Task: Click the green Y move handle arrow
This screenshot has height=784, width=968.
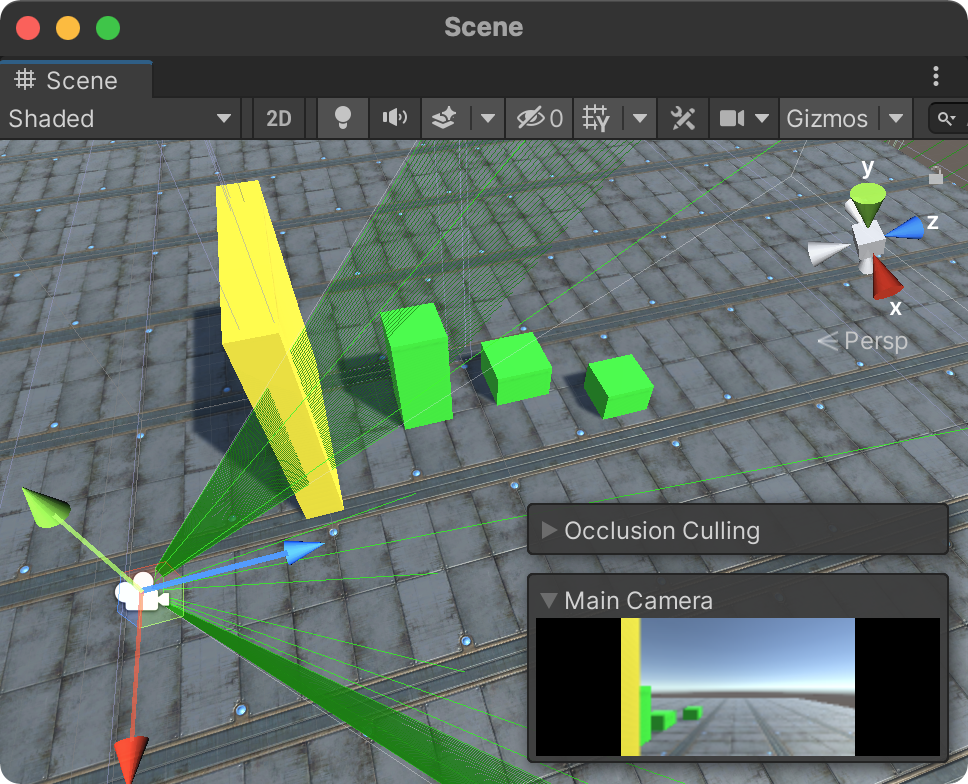Action: pyautogui.click(x=46, y=509)
